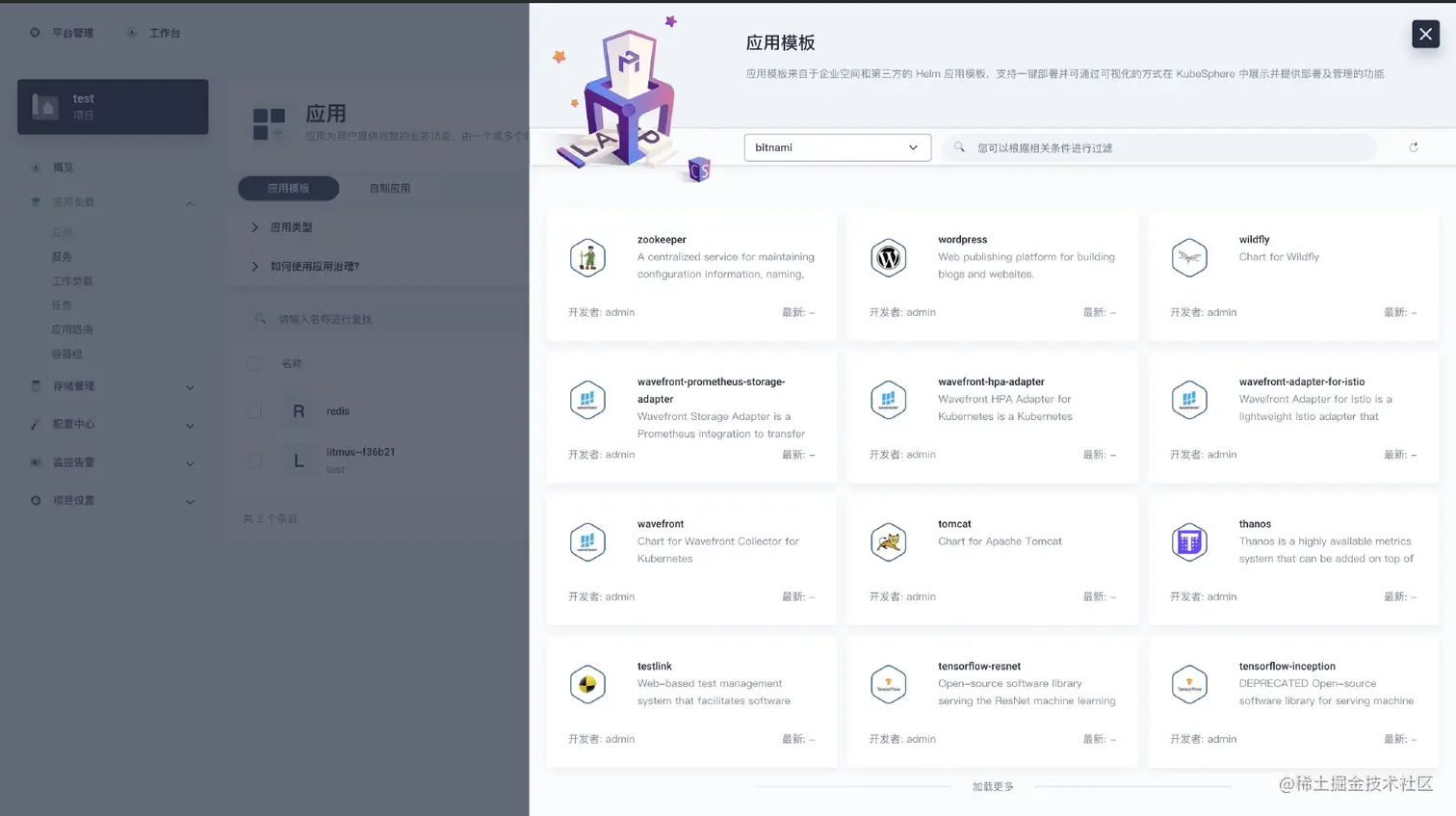Viewport: 1456px width, 816px height.
Task: Switch to the 自制应用 tab
Action: pos(390,188)
